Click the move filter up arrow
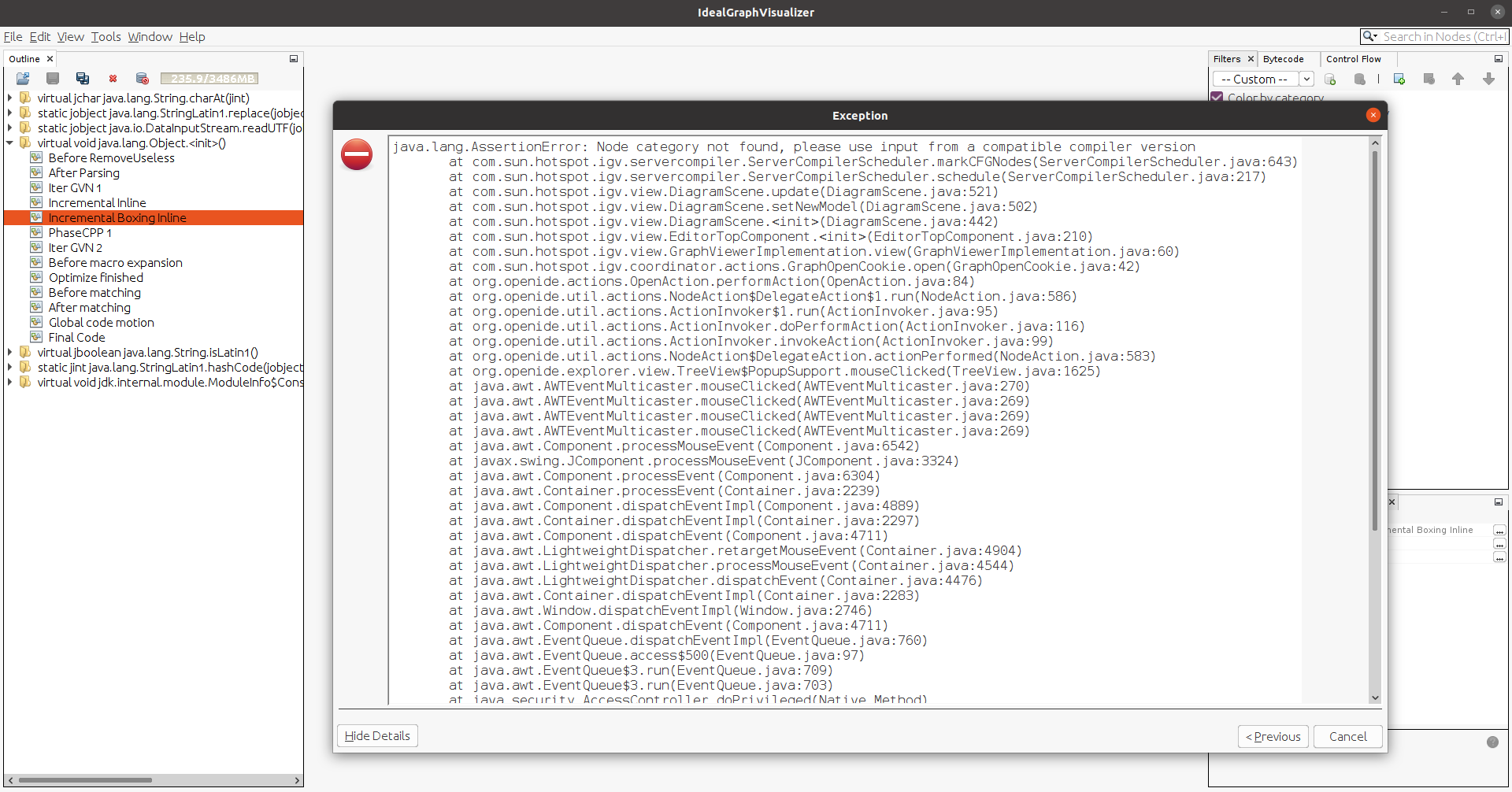 [1458, 80]
